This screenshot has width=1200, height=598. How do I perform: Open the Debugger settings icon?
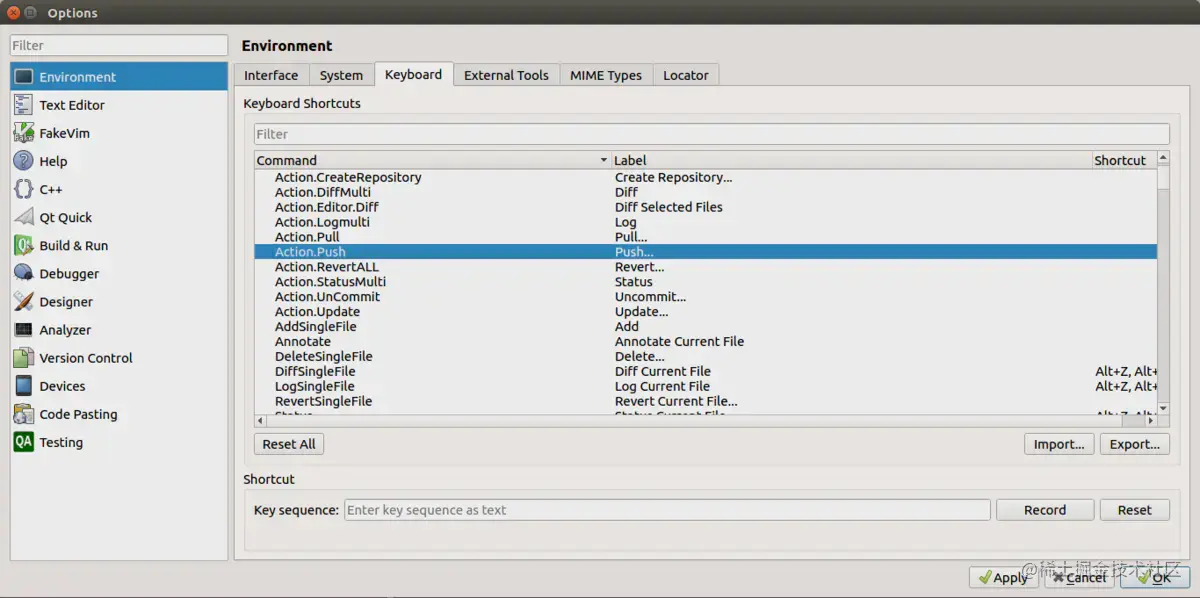(24, 273)
